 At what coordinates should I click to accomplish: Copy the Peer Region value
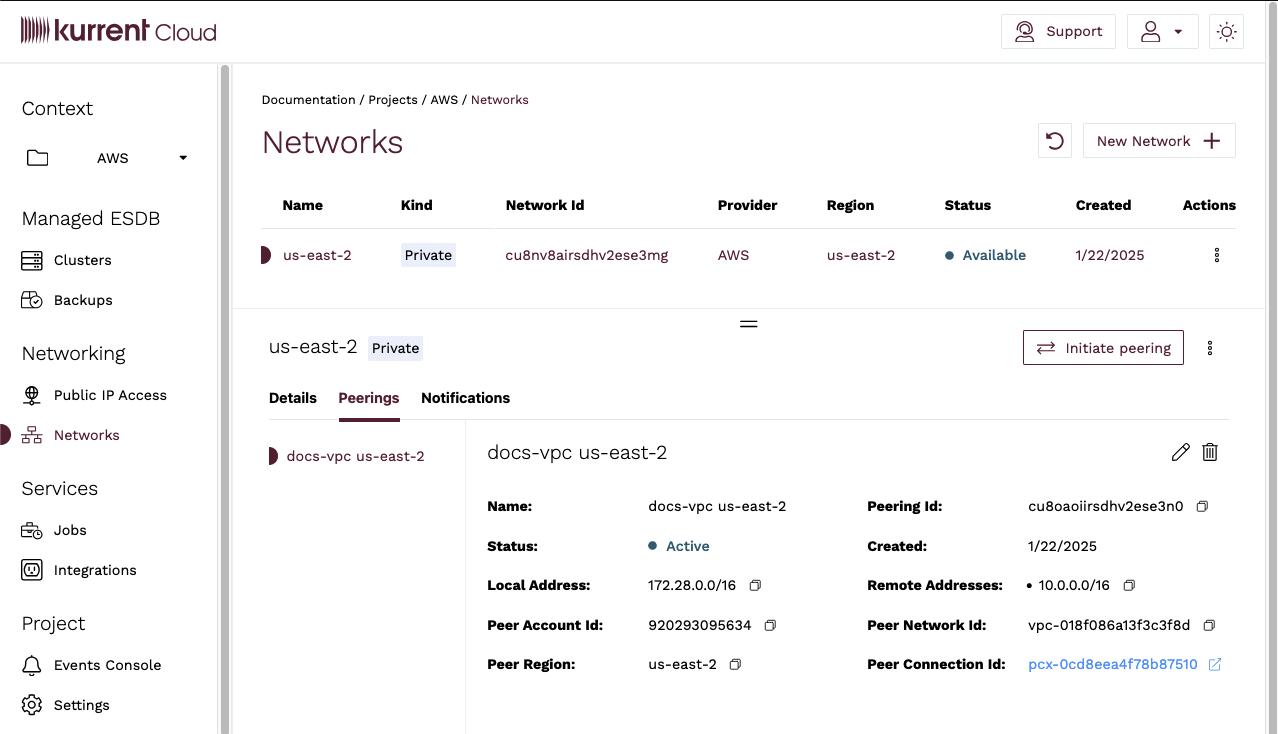[x=735, y=664]
